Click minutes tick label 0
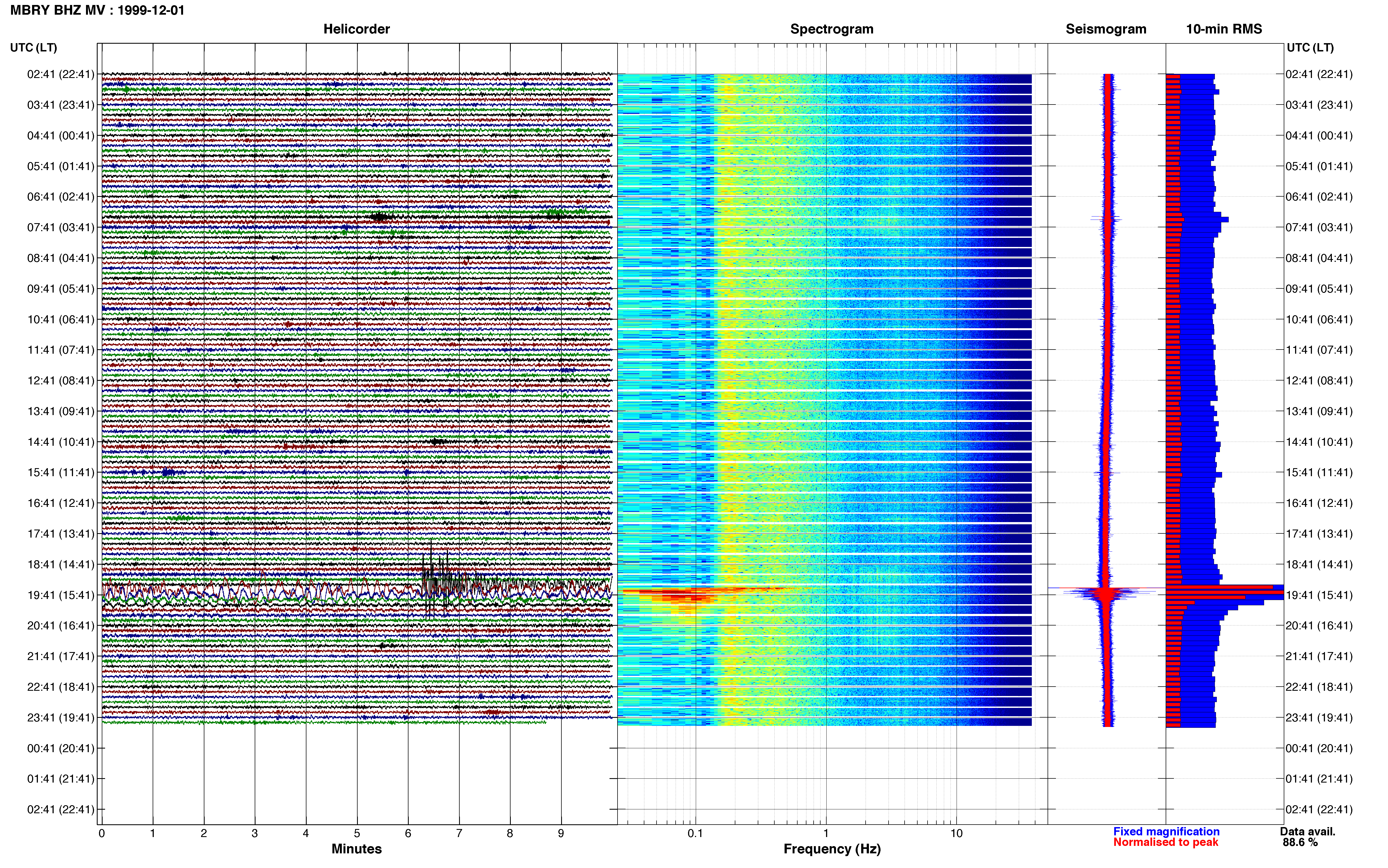 [101, 833]
